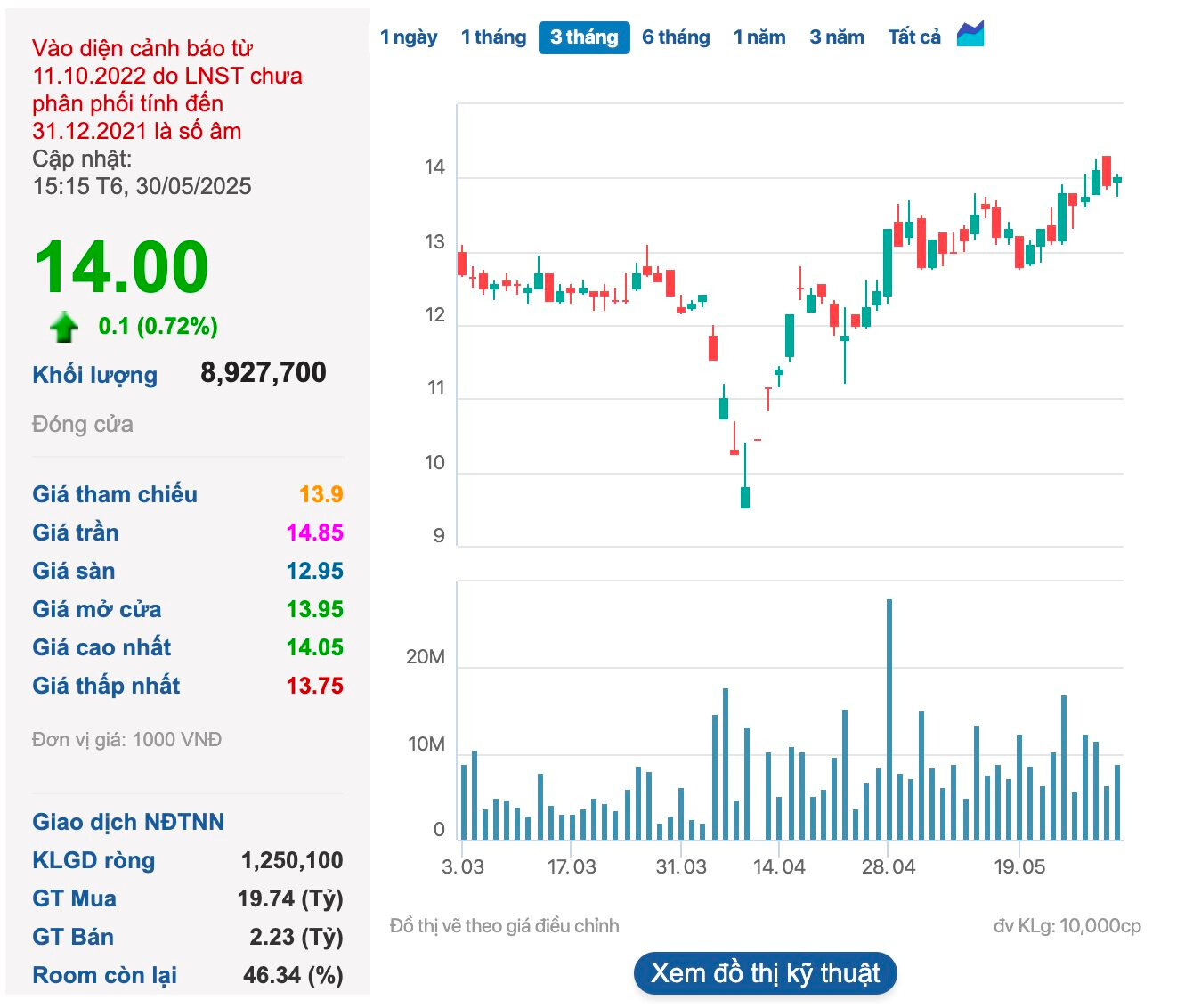
Task: Click the Giá sàn value 12.95
Action: coord(314,571)
